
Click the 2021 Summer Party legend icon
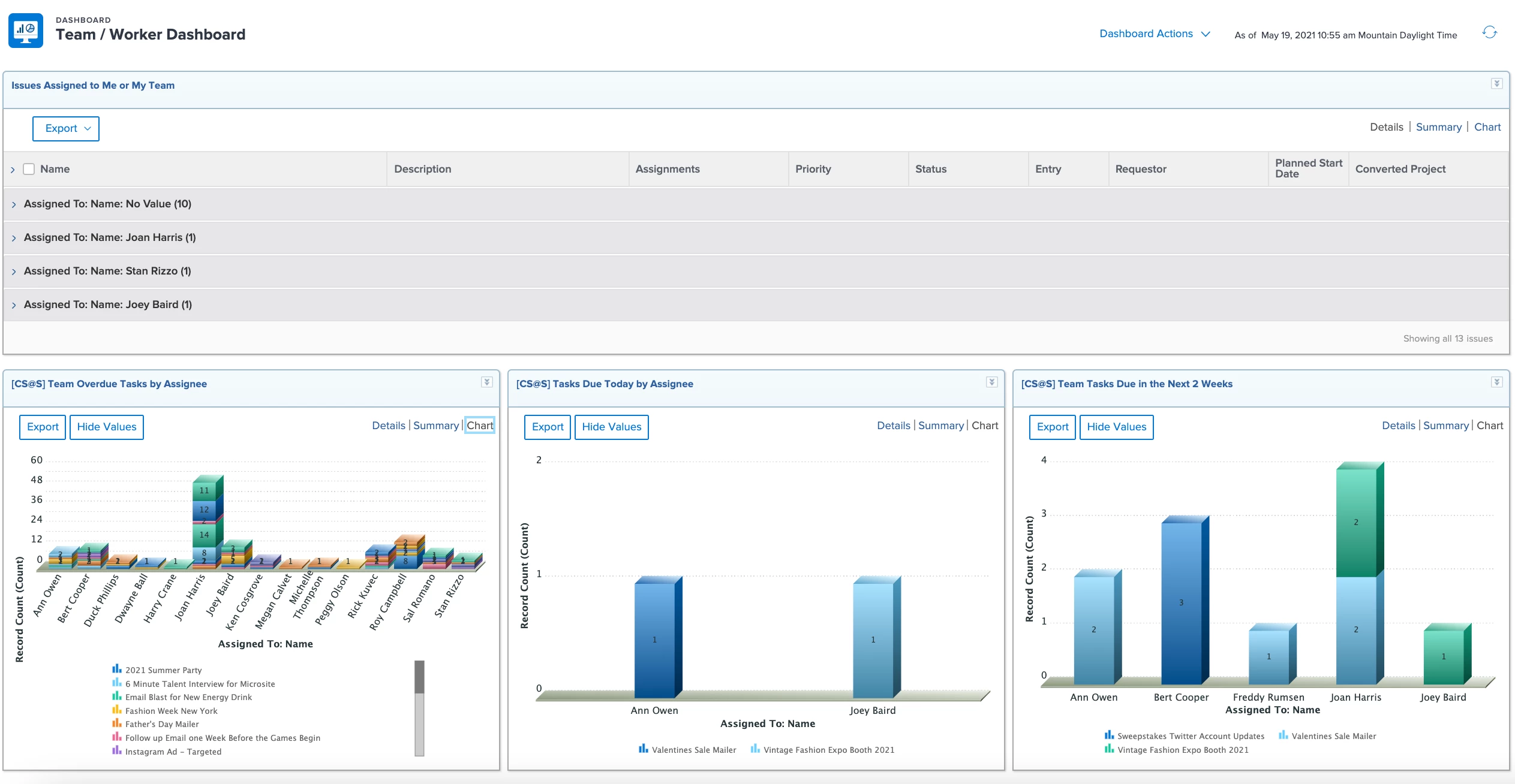(117, 669)
